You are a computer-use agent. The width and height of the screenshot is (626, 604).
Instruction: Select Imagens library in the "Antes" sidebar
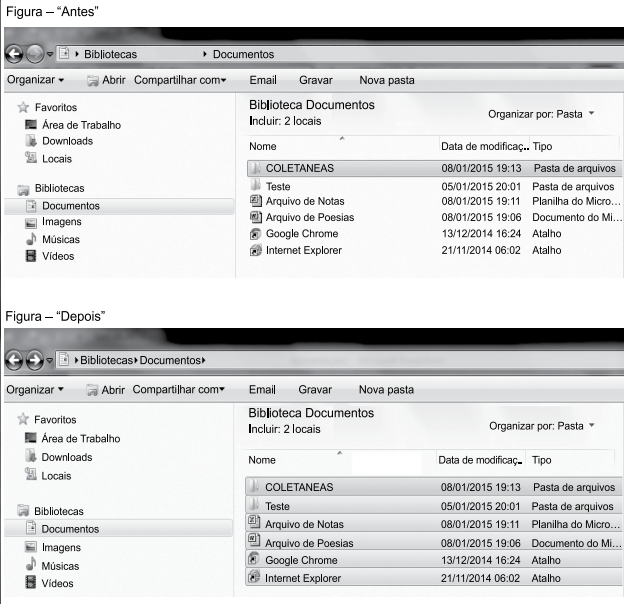point(62,222)
